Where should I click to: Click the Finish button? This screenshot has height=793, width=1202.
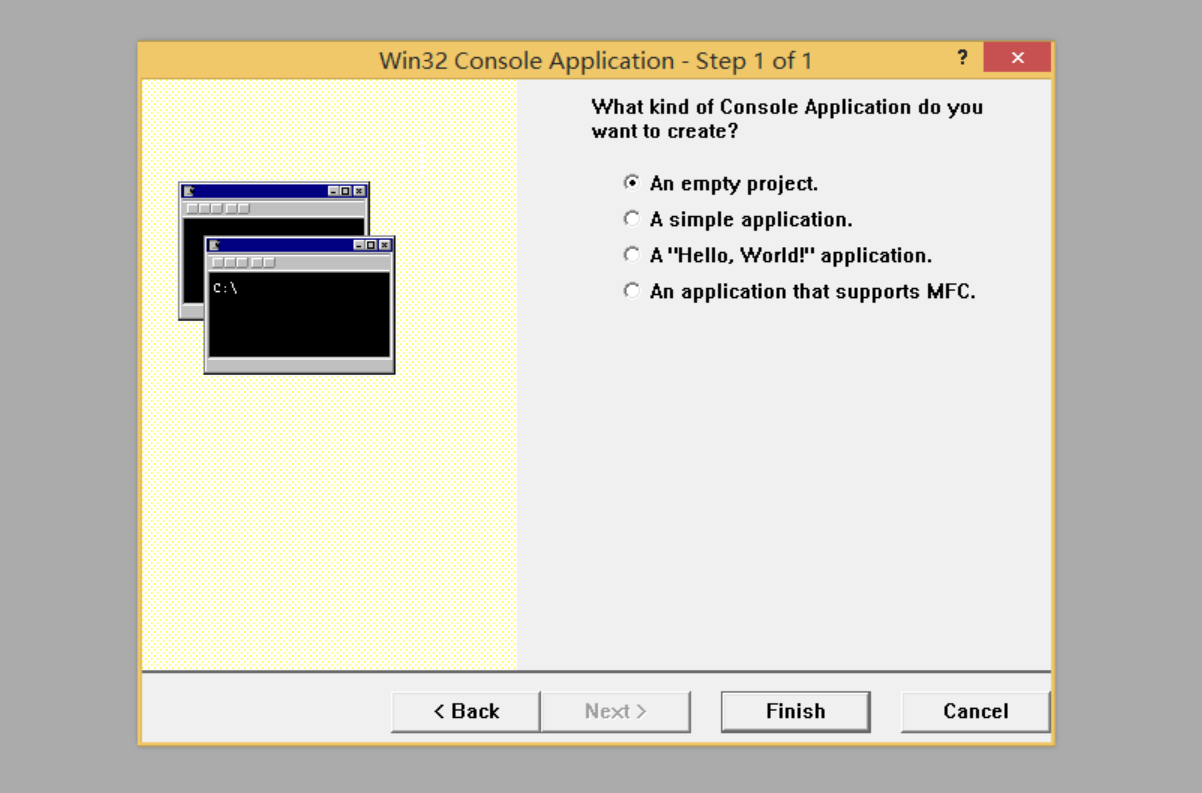tap(795, 711)
